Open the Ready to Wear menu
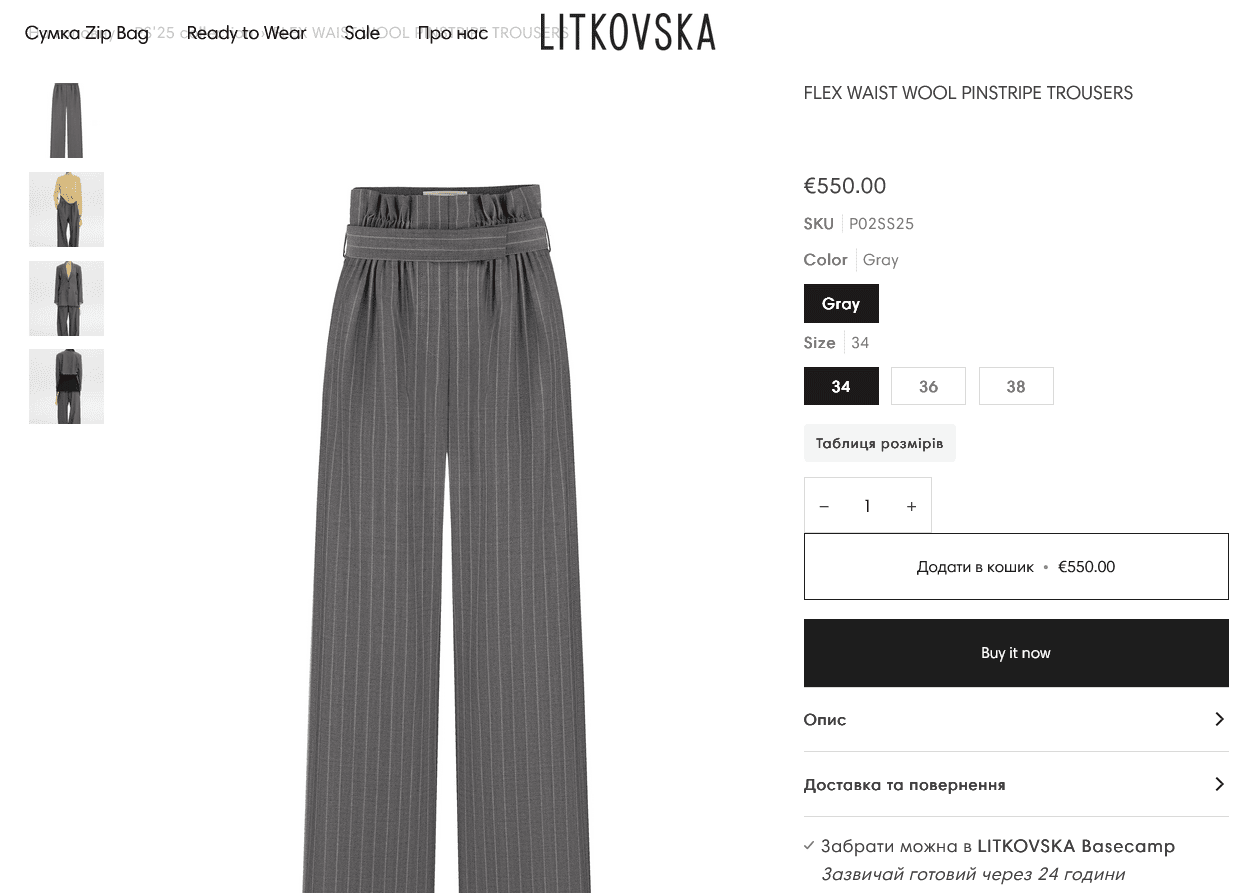Screen dimensions: 1237x893 point(246,33)
